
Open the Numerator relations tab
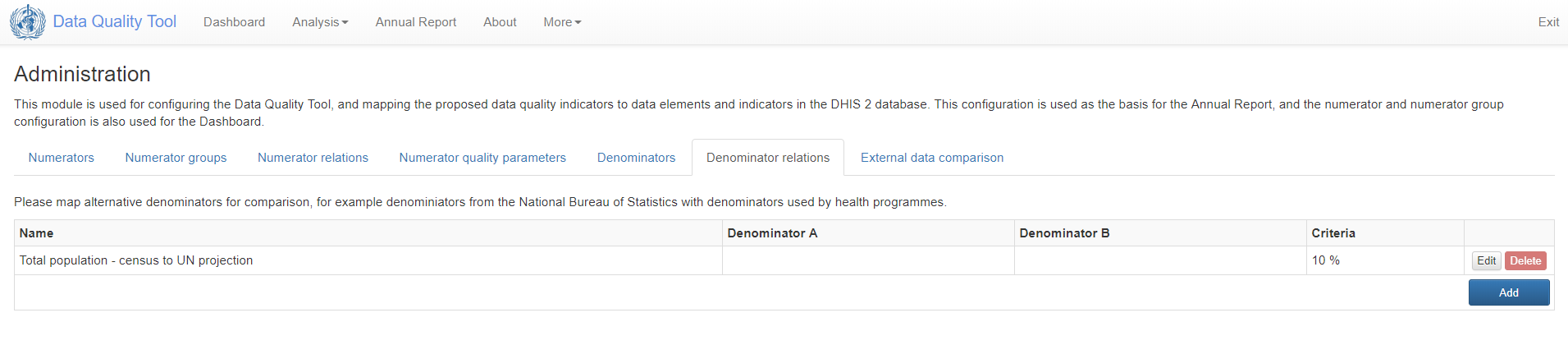click(x=313, y=158)
